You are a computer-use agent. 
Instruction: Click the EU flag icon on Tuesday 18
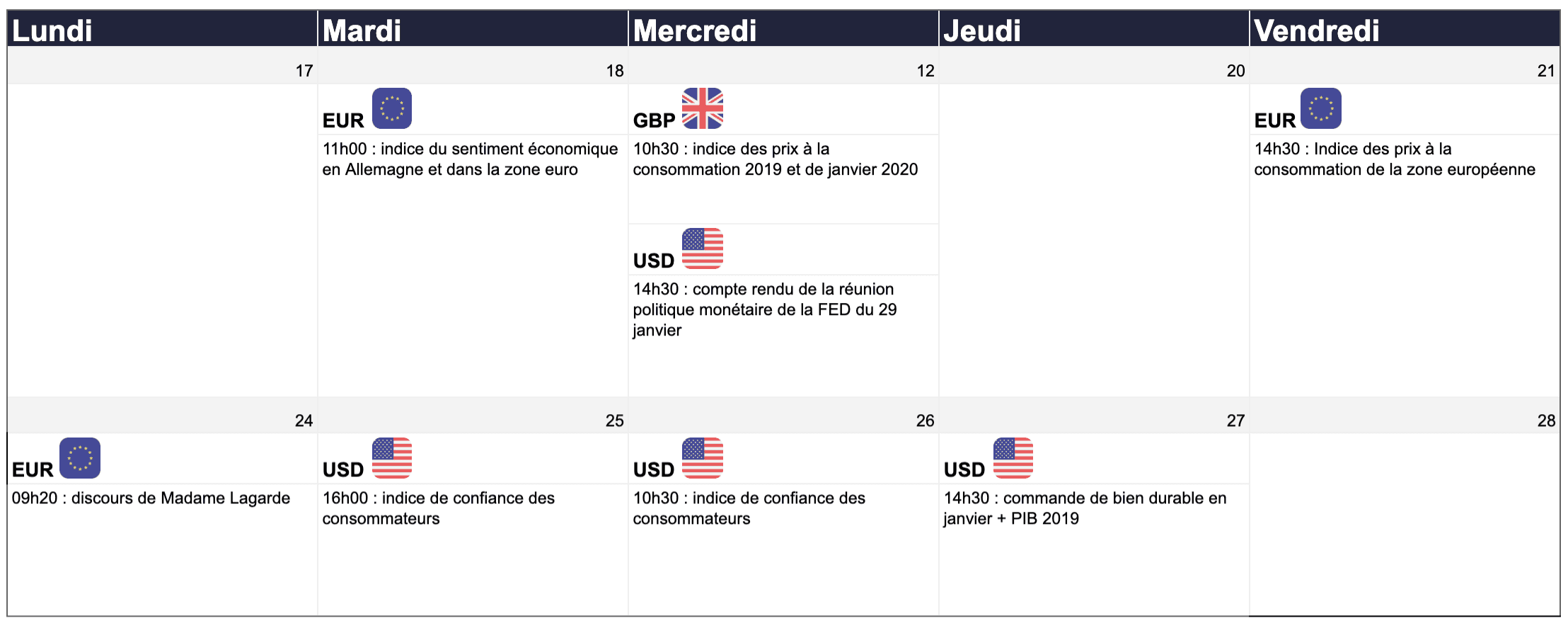391,108
